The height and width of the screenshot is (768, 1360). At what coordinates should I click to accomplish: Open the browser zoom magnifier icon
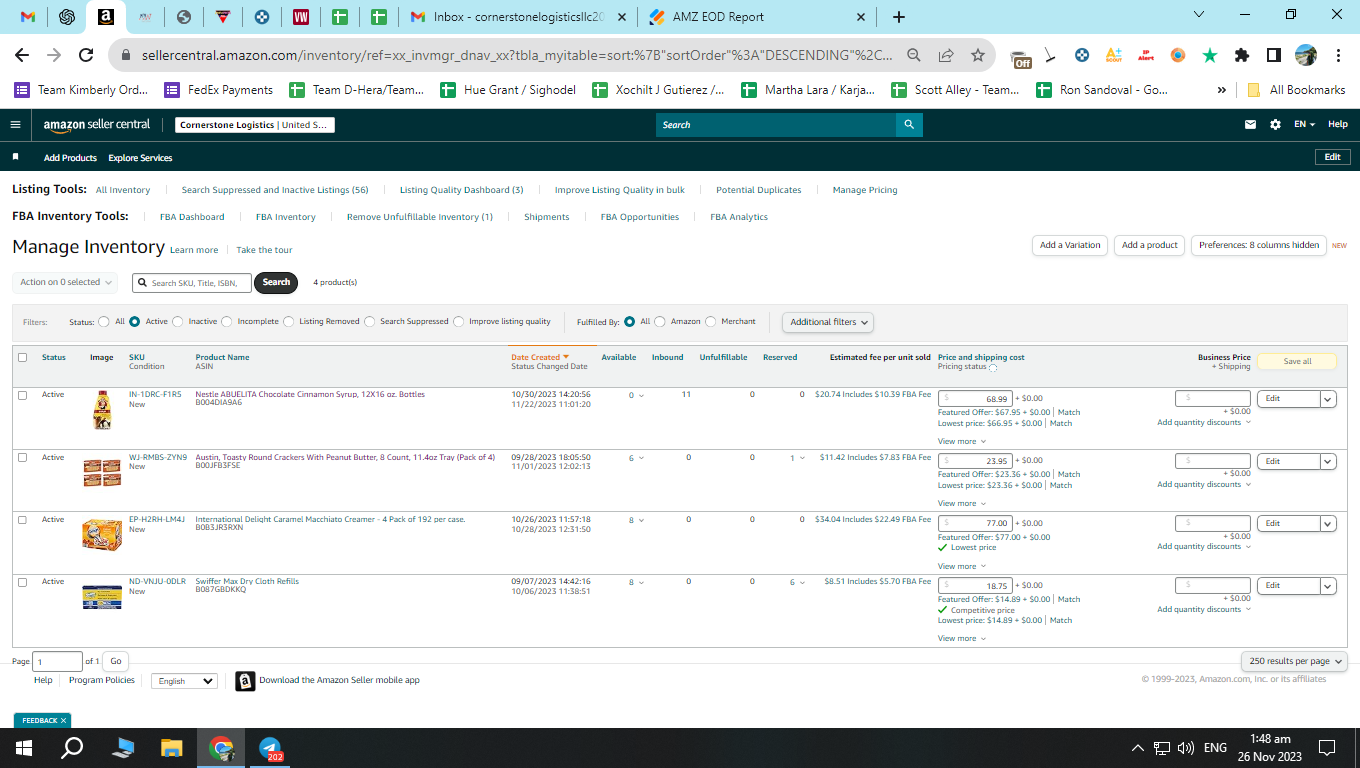(x=914, y=56)
